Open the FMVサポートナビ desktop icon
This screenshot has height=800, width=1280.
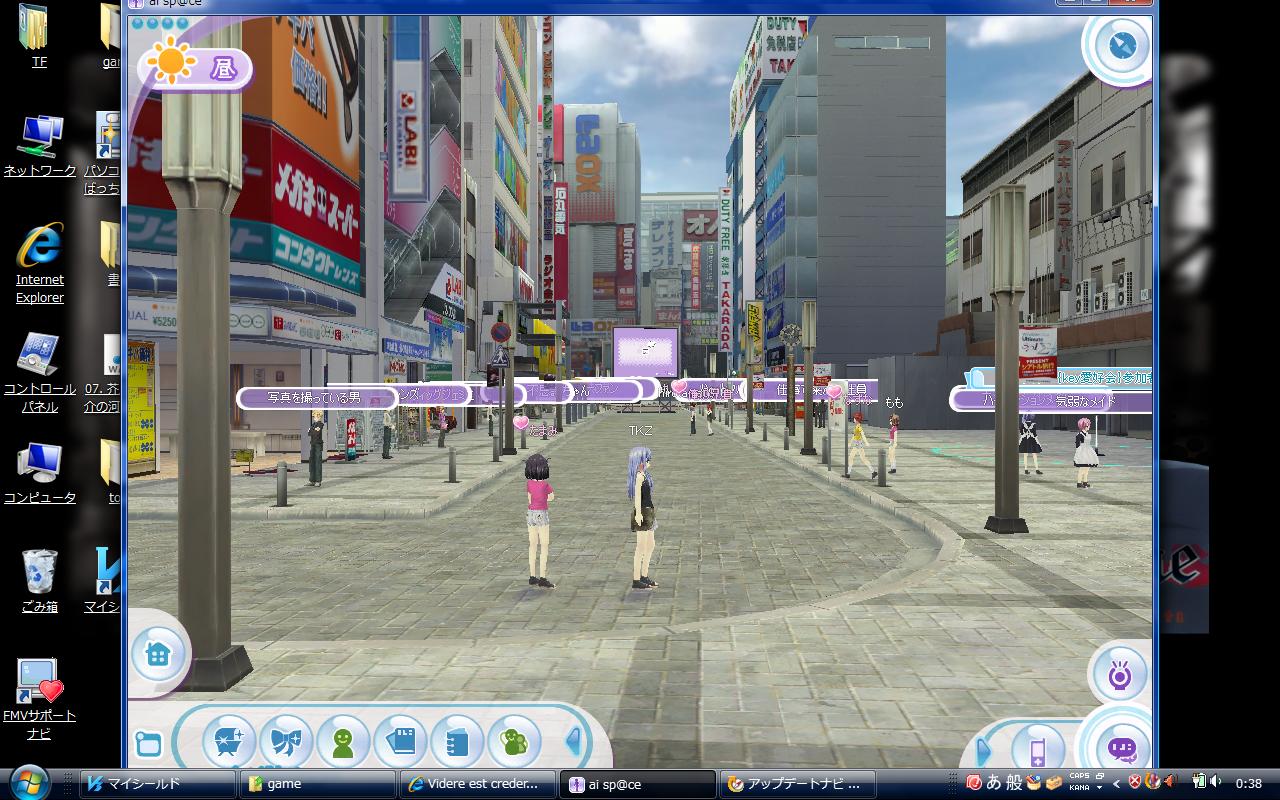coord(40,699)
